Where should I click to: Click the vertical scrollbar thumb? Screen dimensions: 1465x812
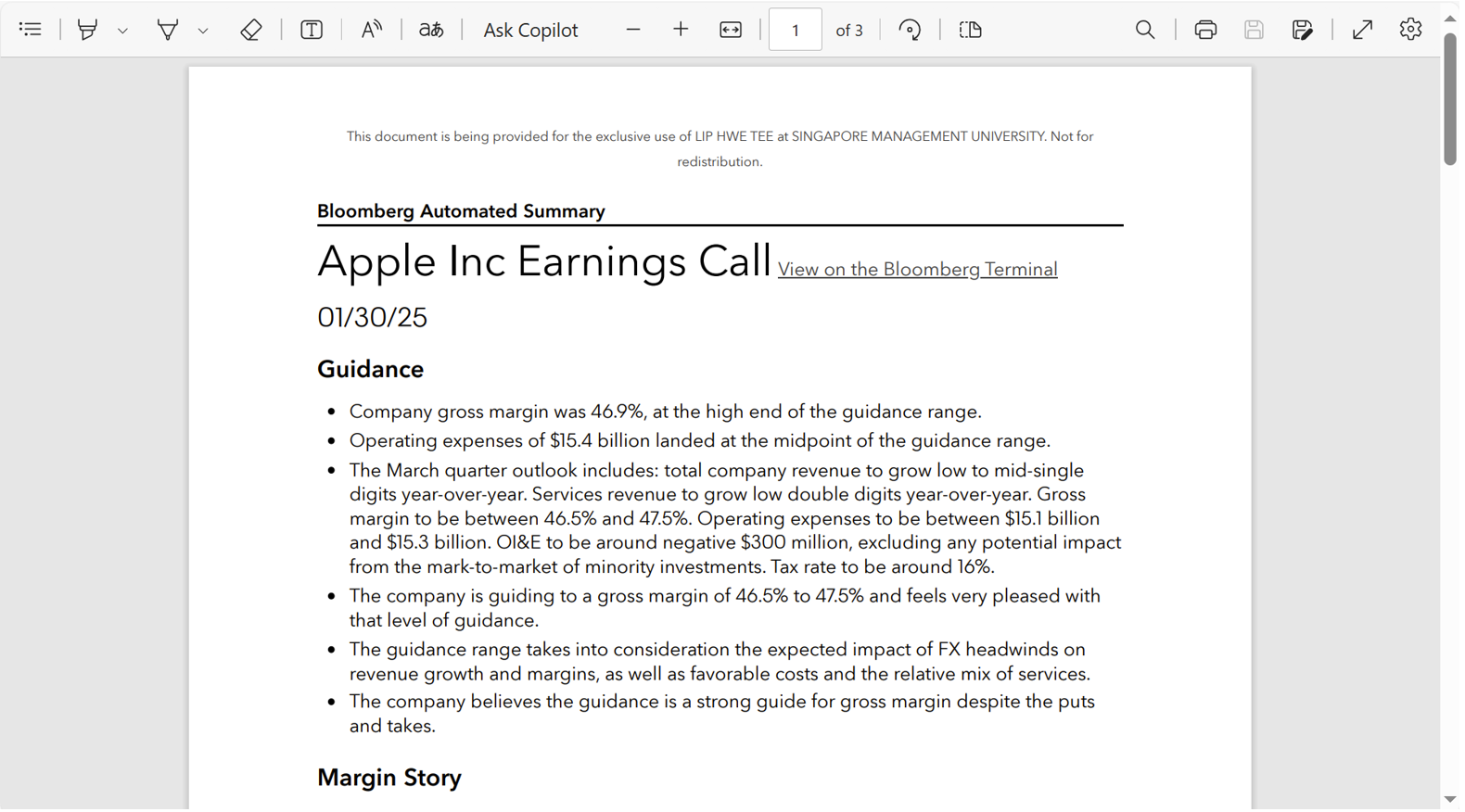[1451, 100]
